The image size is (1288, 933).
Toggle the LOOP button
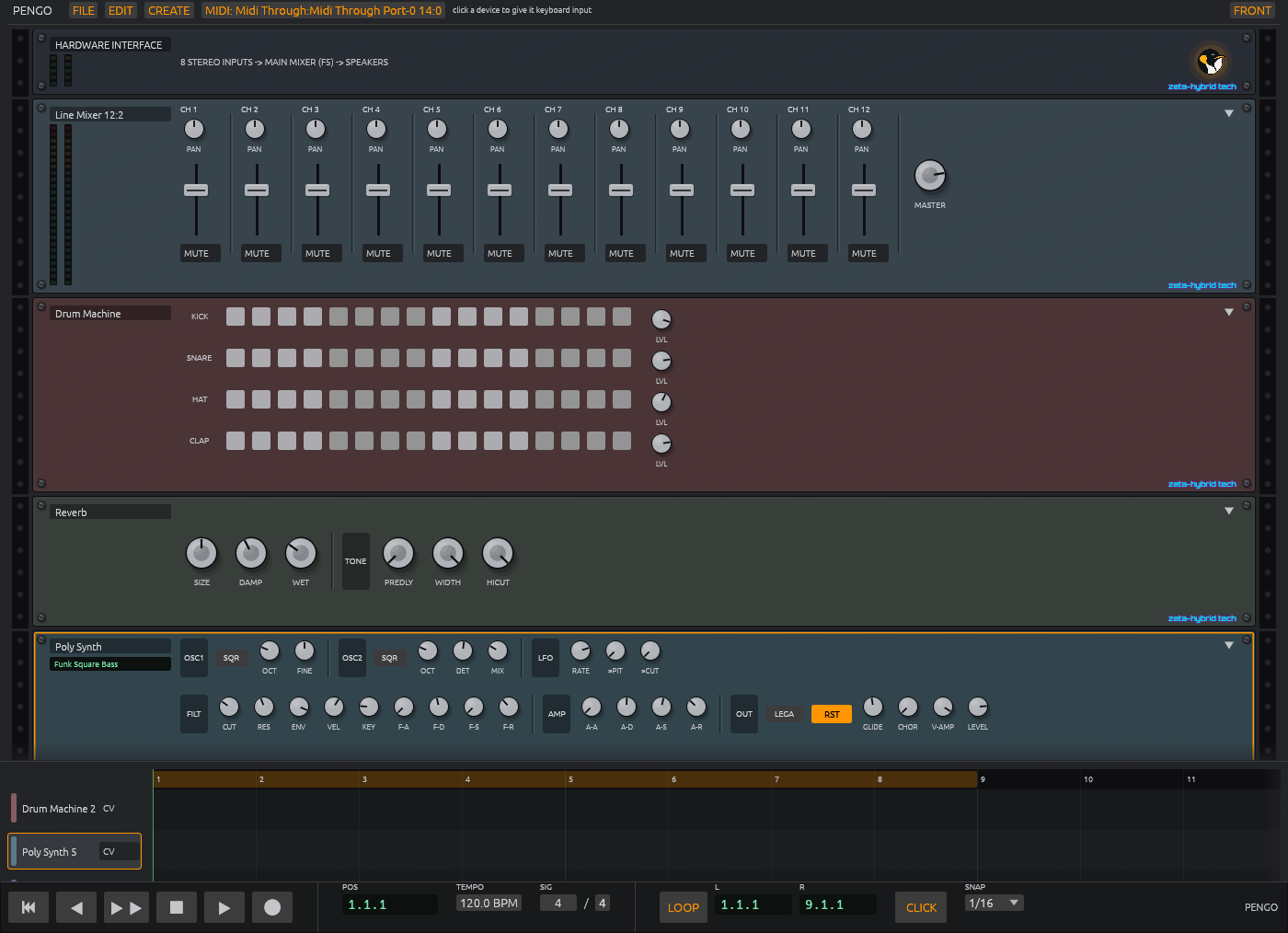(x=684, y=907)
